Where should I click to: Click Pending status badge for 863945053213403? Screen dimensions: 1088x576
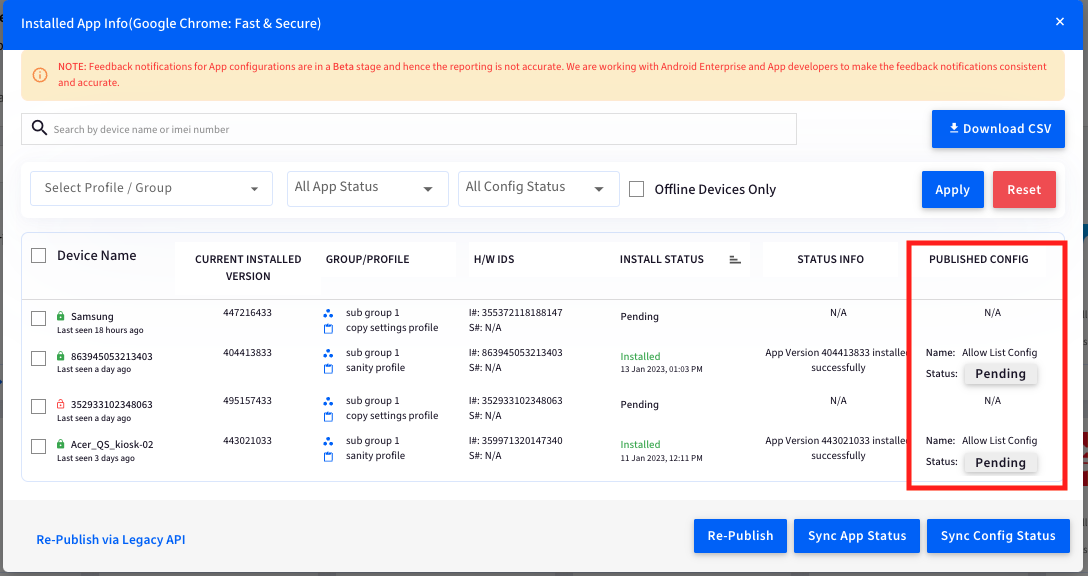coord(1001,373)
